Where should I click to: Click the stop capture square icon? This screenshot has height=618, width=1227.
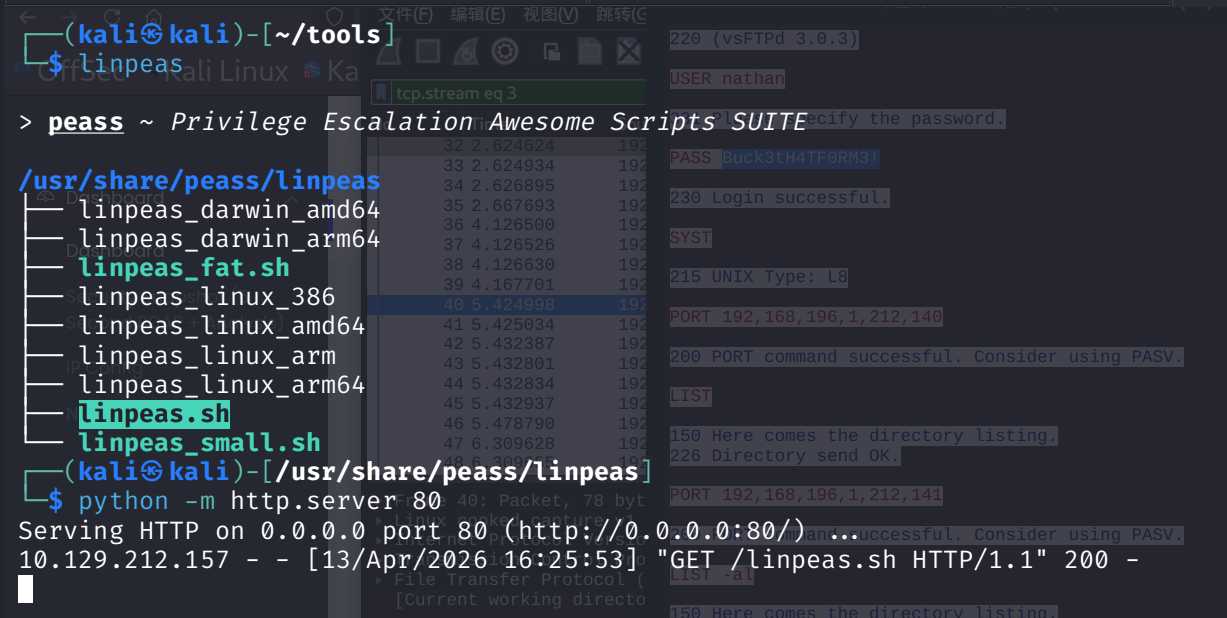coord(428,51)
